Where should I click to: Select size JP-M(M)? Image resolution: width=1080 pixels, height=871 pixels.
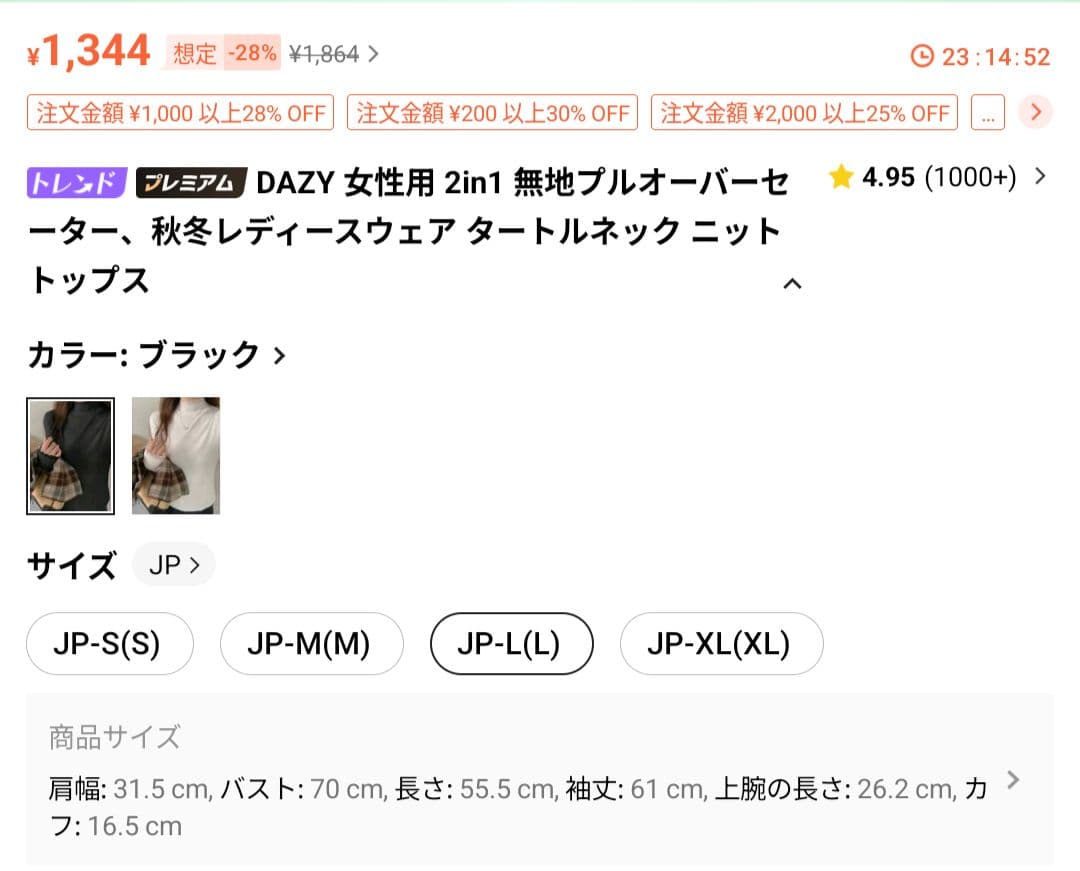point(311,643)
